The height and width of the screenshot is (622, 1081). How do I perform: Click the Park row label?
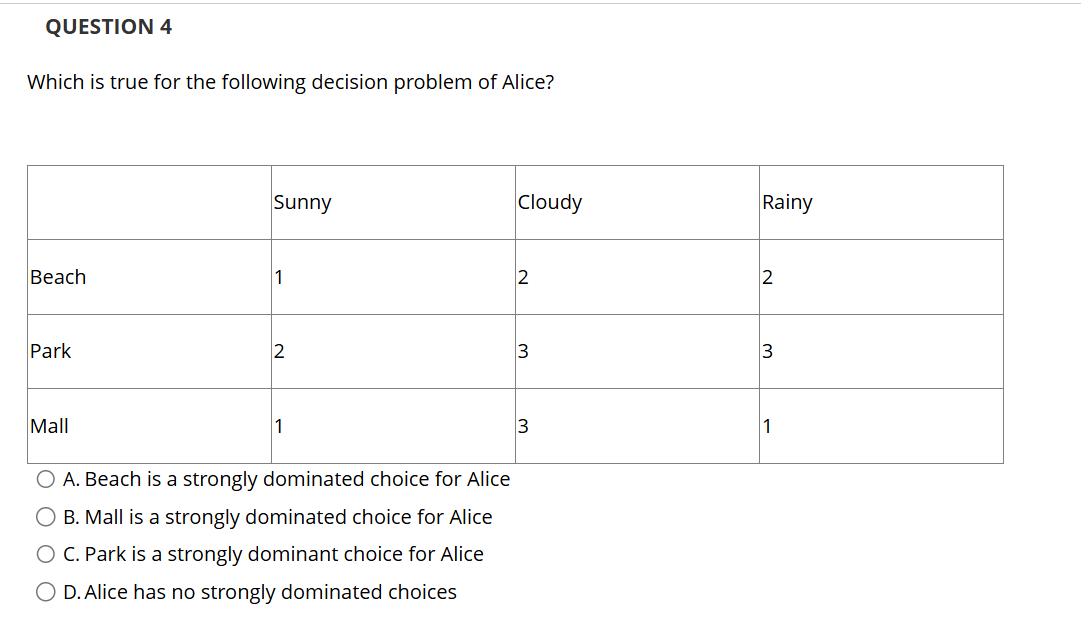pyautogui.click(x=50, y=352)
